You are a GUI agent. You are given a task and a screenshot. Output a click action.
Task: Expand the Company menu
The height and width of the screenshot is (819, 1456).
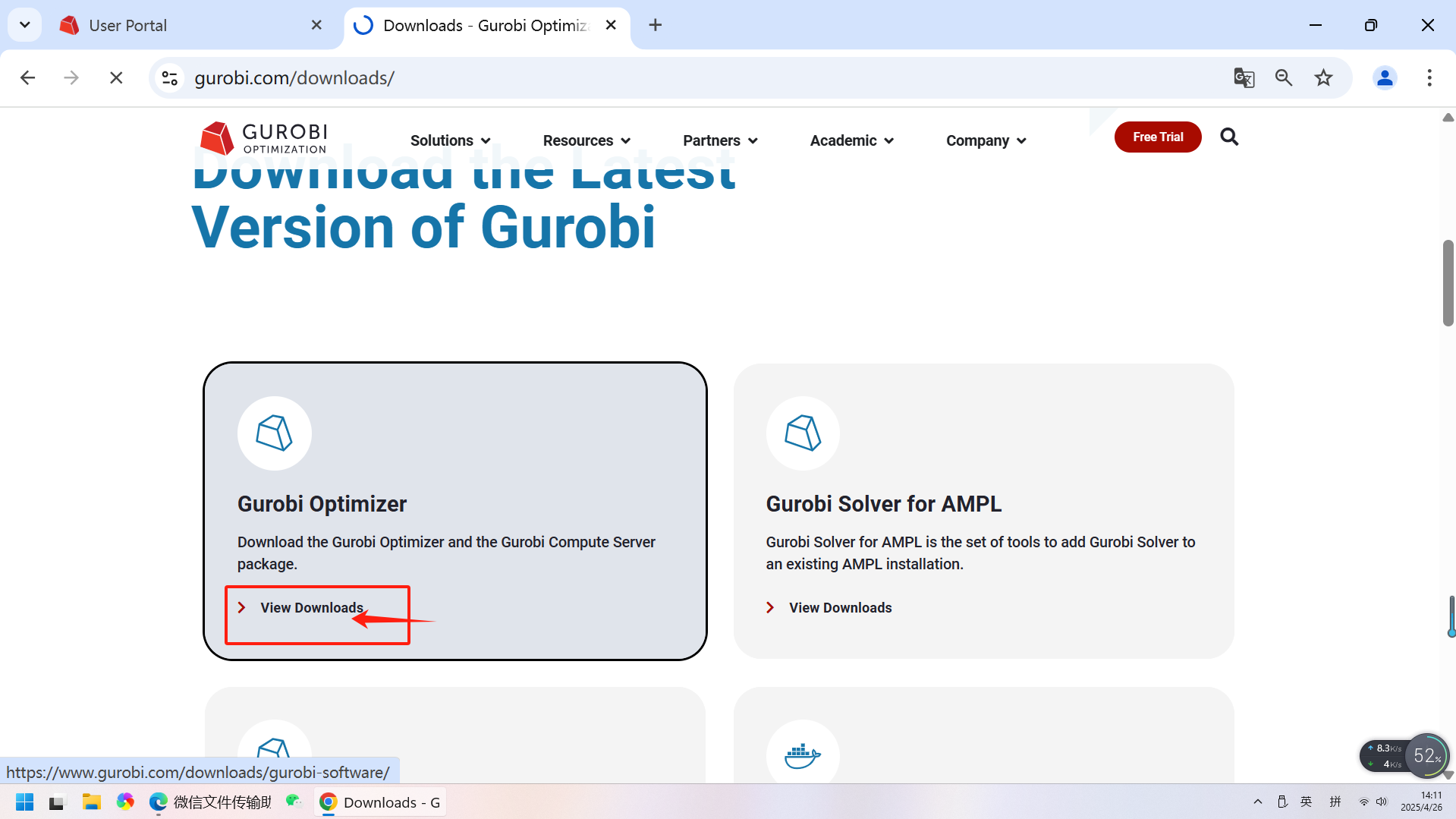click(986, 140)
